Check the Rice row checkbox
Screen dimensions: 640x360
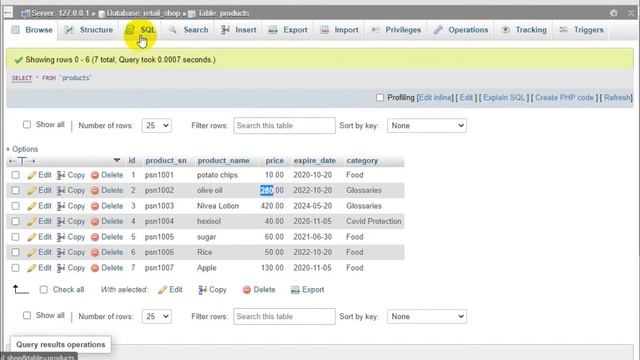[x=16, y=253]
